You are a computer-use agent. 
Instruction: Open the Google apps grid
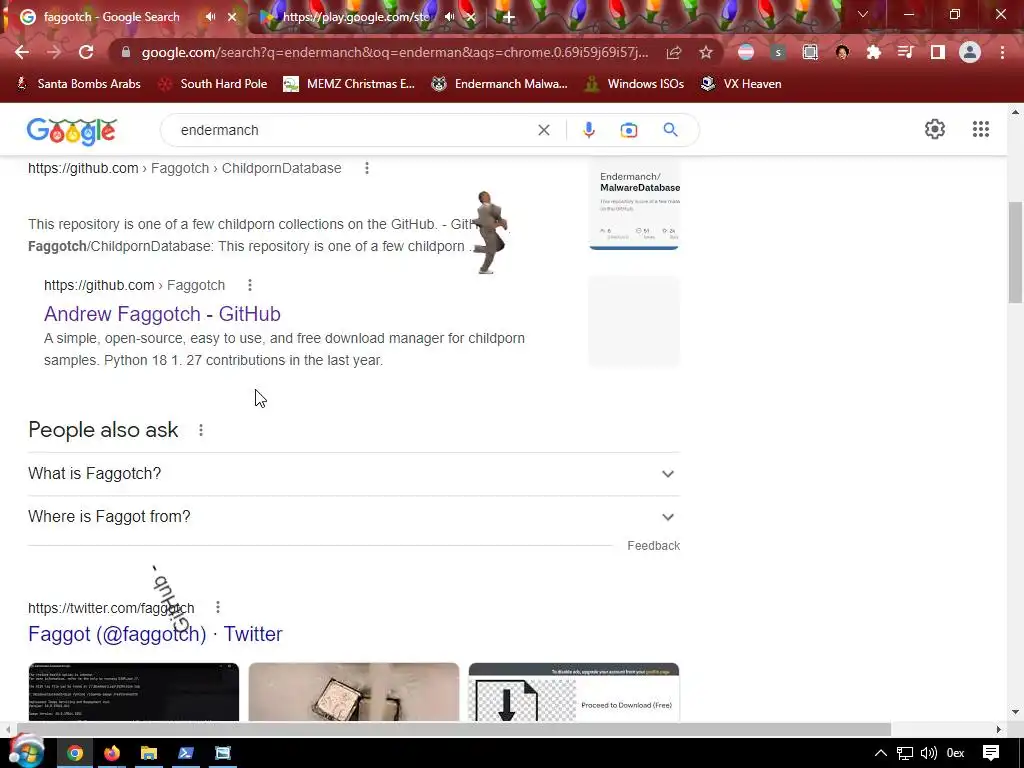click(x=980, y=129)
